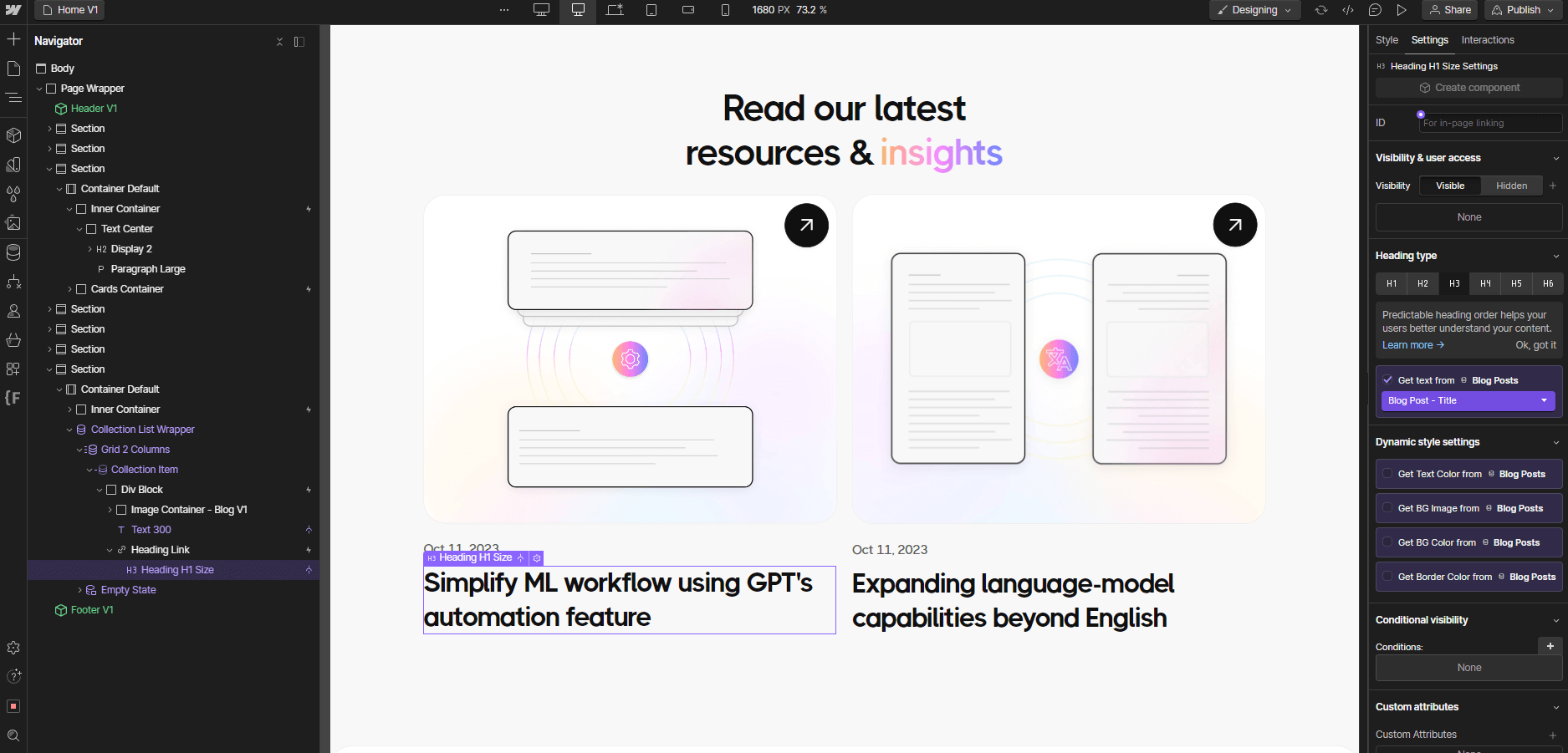The height and width of the screenshot is (753, 1568).
Task: Open the Components panel
Action: click(13, 135)
